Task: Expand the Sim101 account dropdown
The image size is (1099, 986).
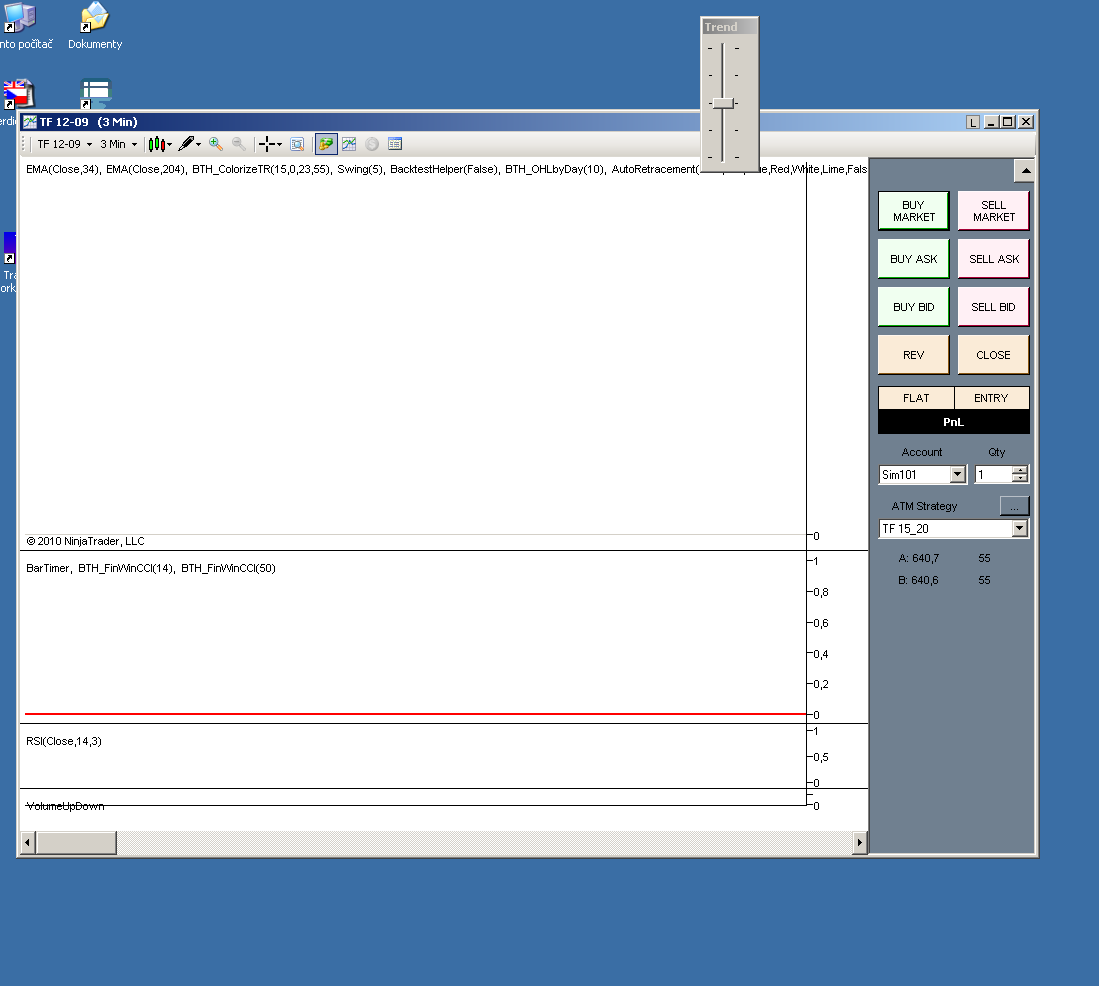Action: [957, 474]
